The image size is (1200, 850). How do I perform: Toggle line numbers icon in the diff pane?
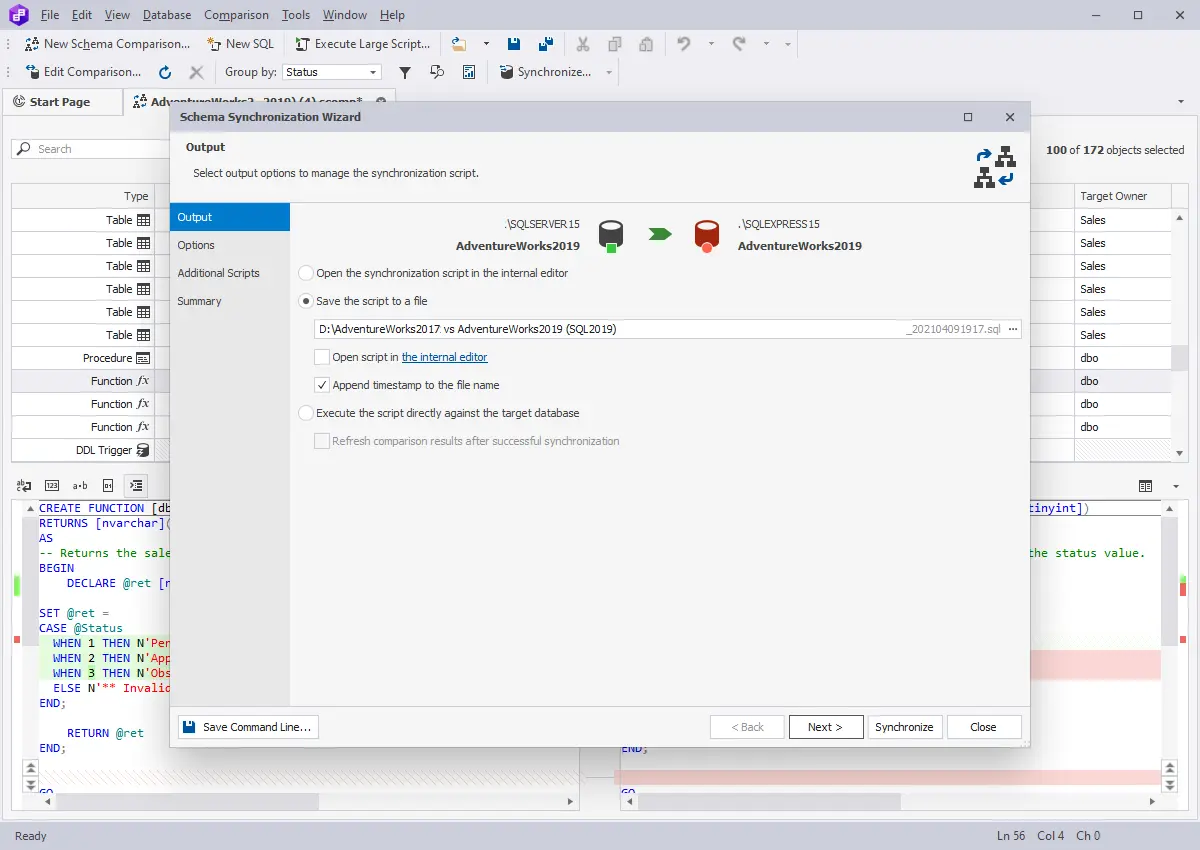51,486
